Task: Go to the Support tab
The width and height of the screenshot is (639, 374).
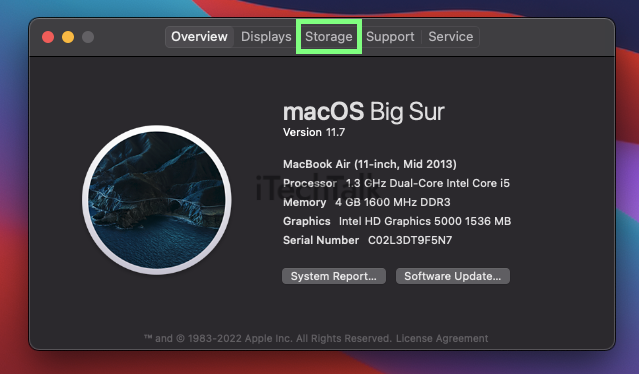Action: pyautogui.click(x=390, y=37)
